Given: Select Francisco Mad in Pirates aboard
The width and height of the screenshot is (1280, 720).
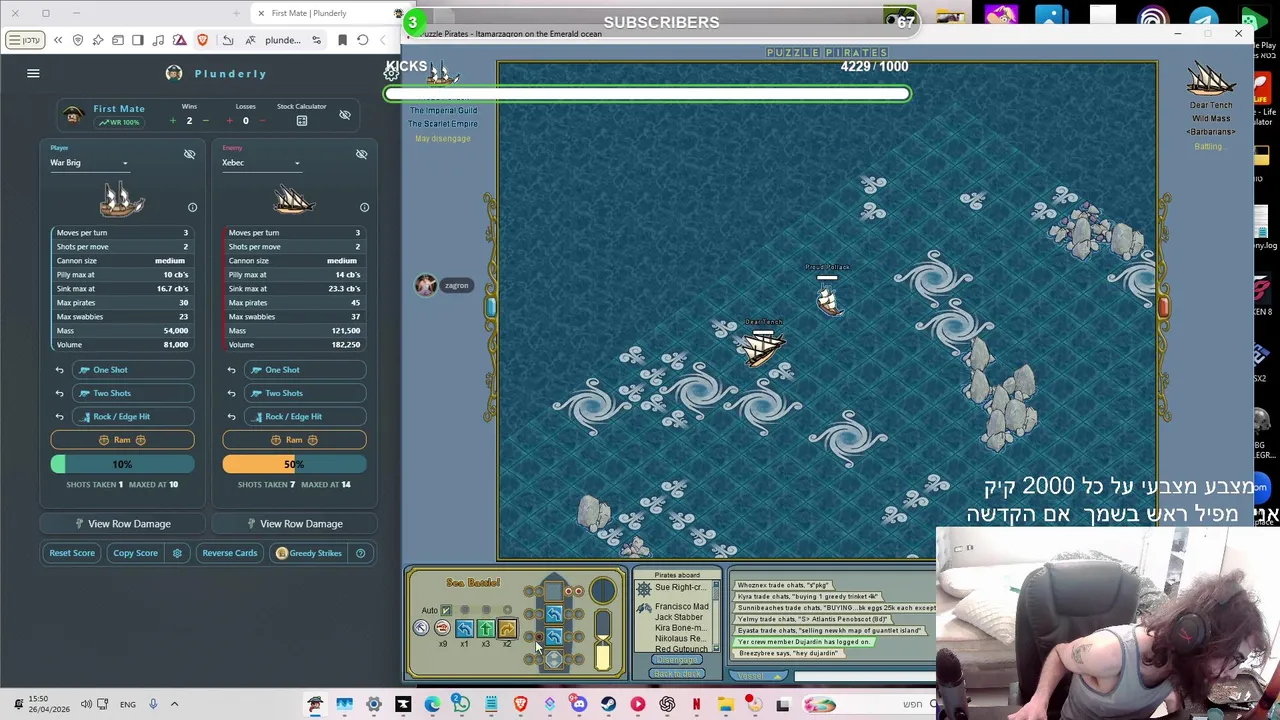Looking at the screenshot, I should (681, 607).
